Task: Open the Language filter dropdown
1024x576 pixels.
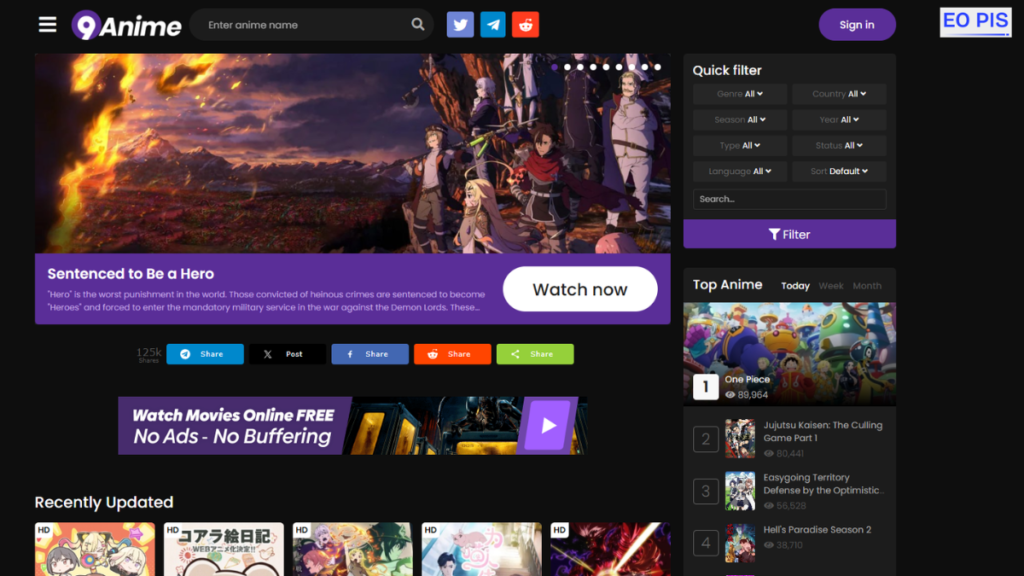Action: 739,172
